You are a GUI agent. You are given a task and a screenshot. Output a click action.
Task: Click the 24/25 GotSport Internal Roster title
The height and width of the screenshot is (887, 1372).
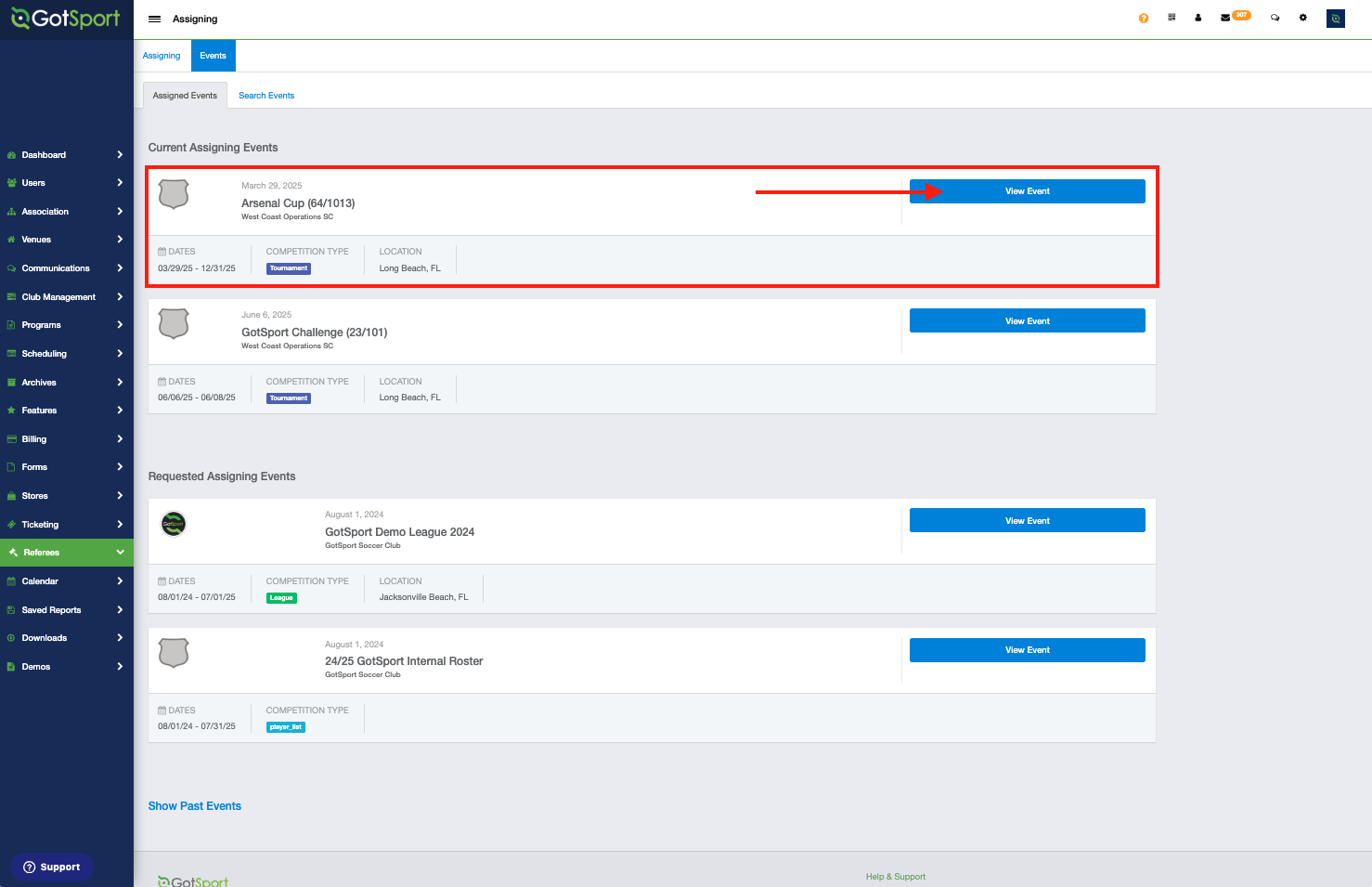click(x=404, y=661)
